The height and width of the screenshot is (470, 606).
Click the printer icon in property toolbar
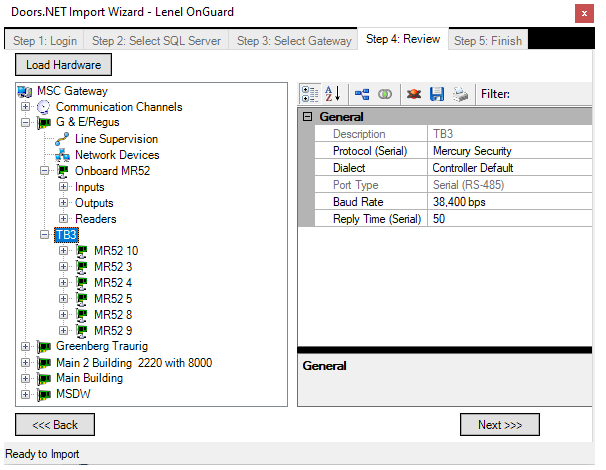coord(459,94)
